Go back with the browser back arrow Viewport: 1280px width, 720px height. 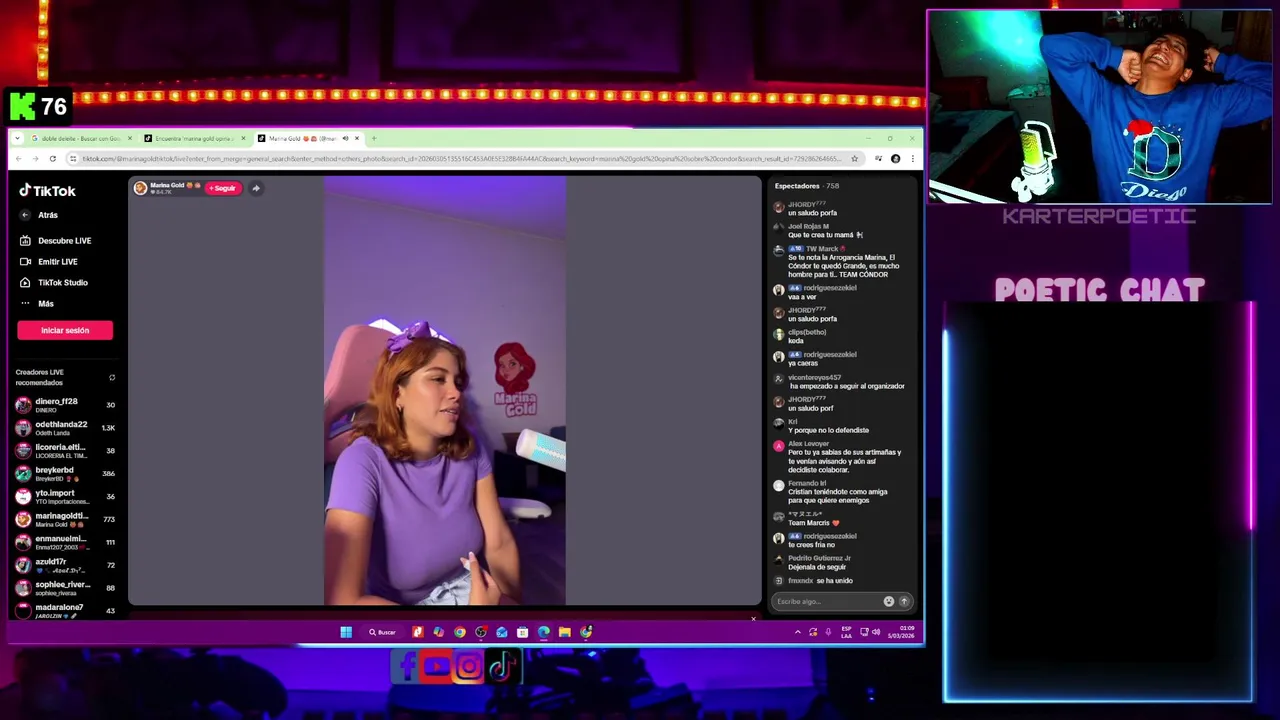click(x=17, y=159)
